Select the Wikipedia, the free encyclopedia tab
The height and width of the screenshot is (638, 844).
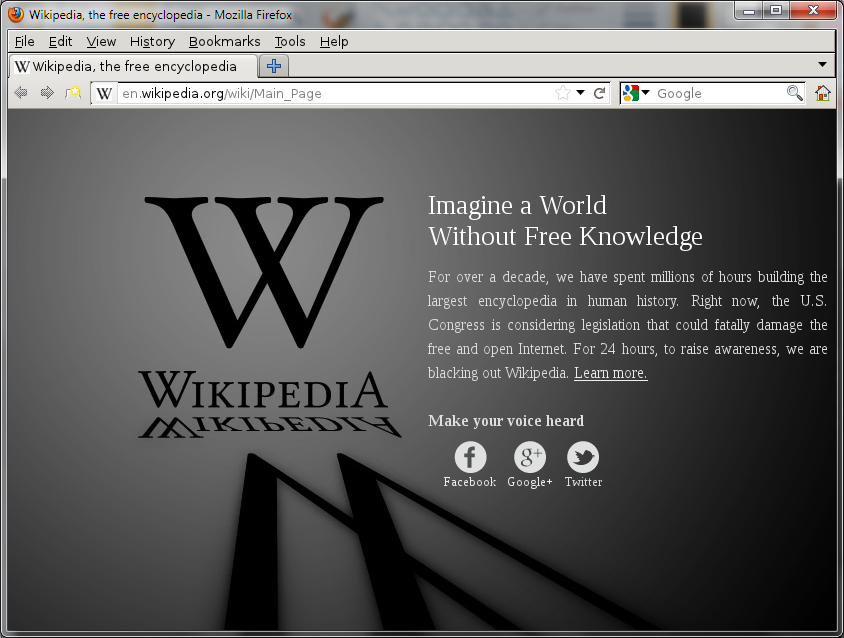pyautogui.click(x=133, y=66)
